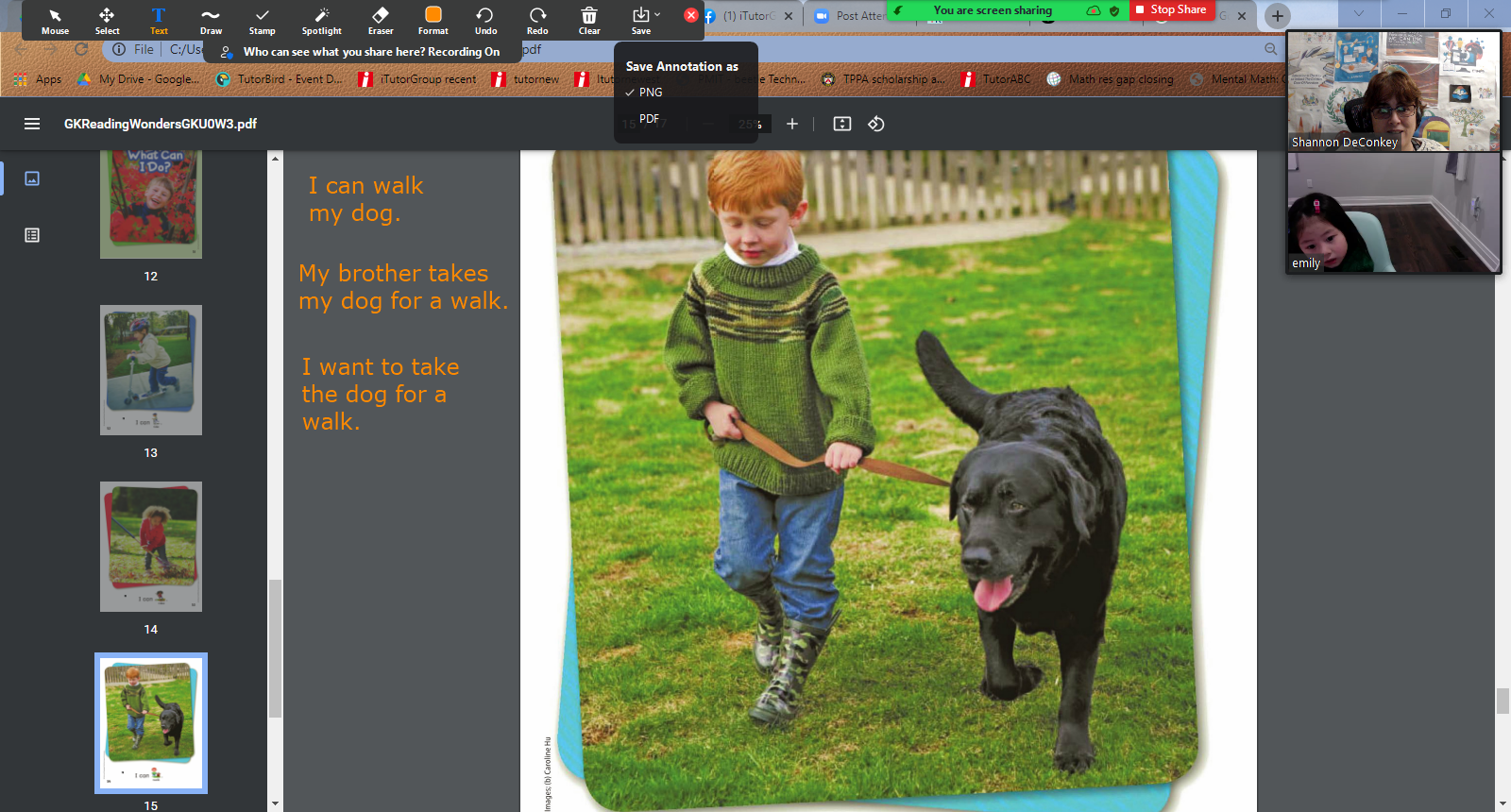Image resolution: width=1511 pixels, height=812 pixels.
Task: Undo the last annotation
Action: click(485, 20)
